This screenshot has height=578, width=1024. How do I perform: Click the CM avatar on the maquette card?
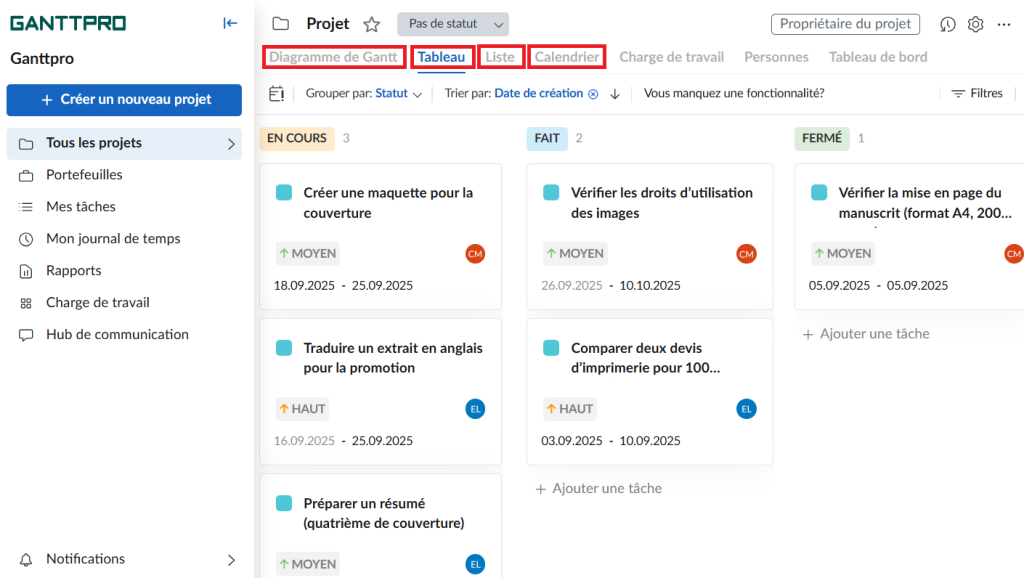click(475, 253)
